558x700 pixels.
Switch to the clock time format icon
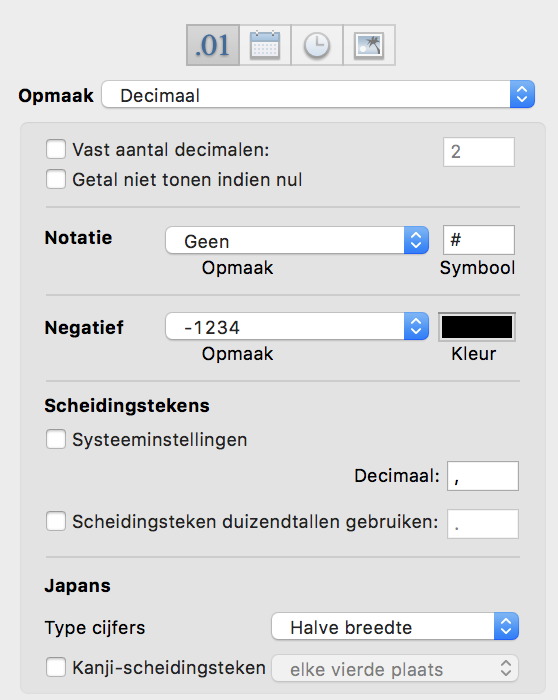[x=316, y=45]
